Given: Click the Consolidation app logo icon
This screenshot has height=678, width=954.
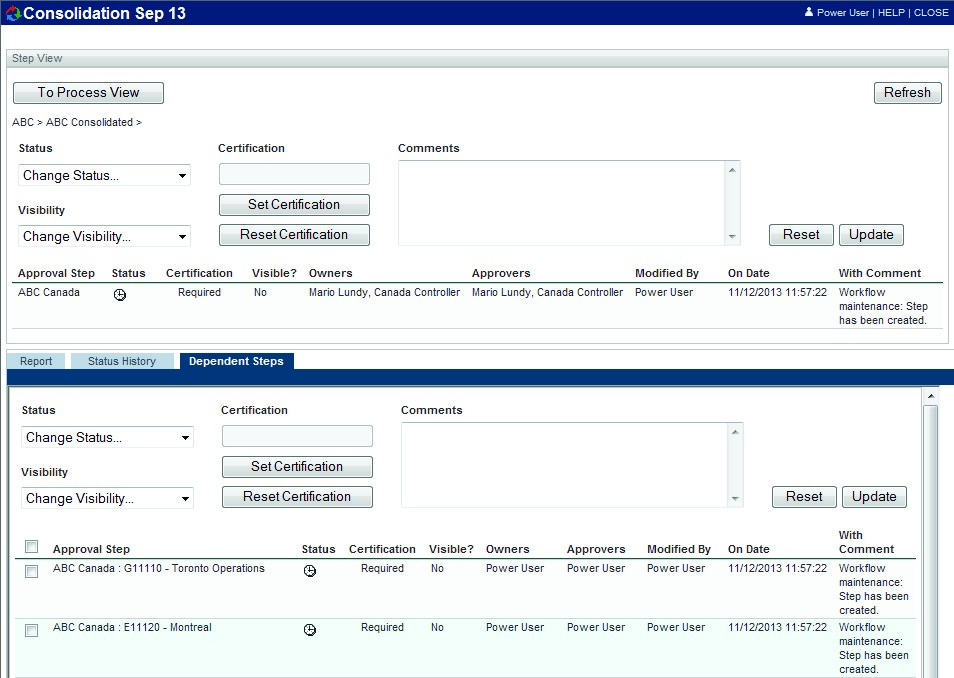Looking at the screenshot, I should pos(13,13).
